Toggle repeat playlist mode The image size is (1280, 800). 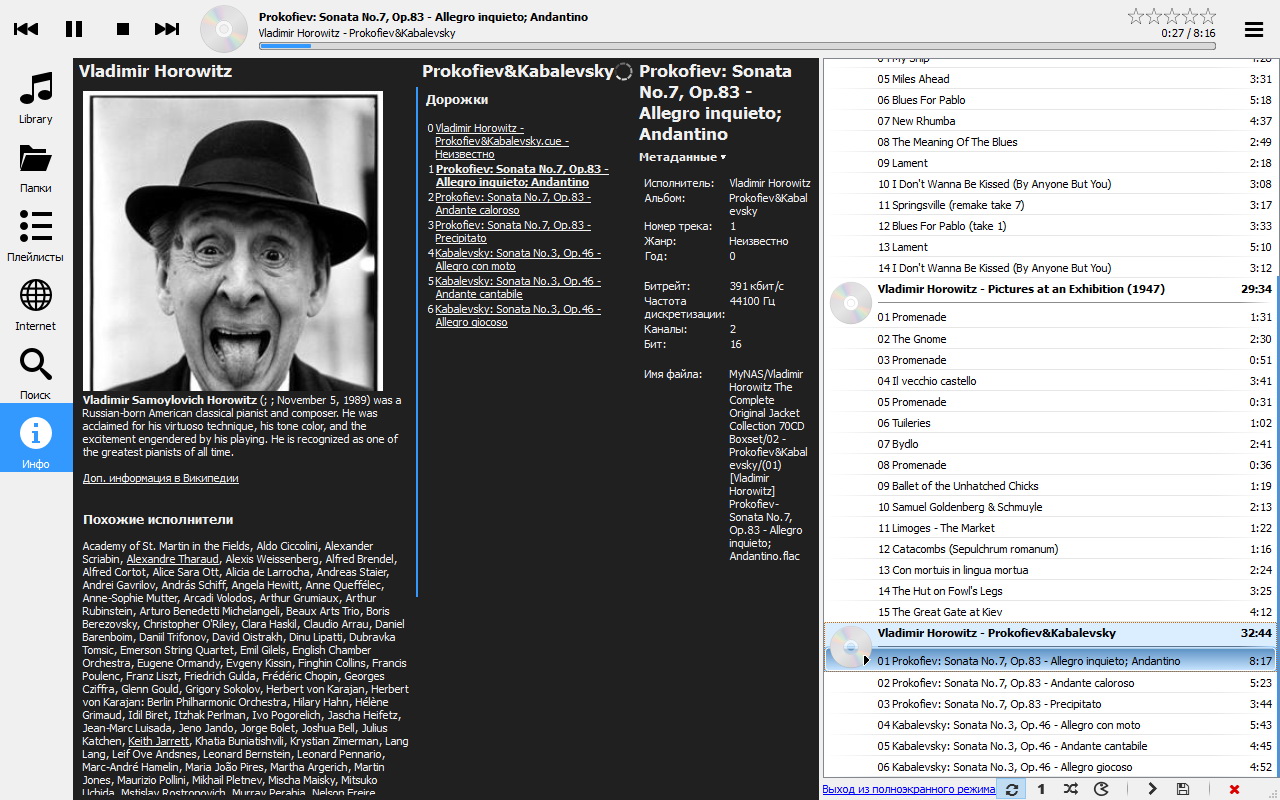(x=1012, y=789)
